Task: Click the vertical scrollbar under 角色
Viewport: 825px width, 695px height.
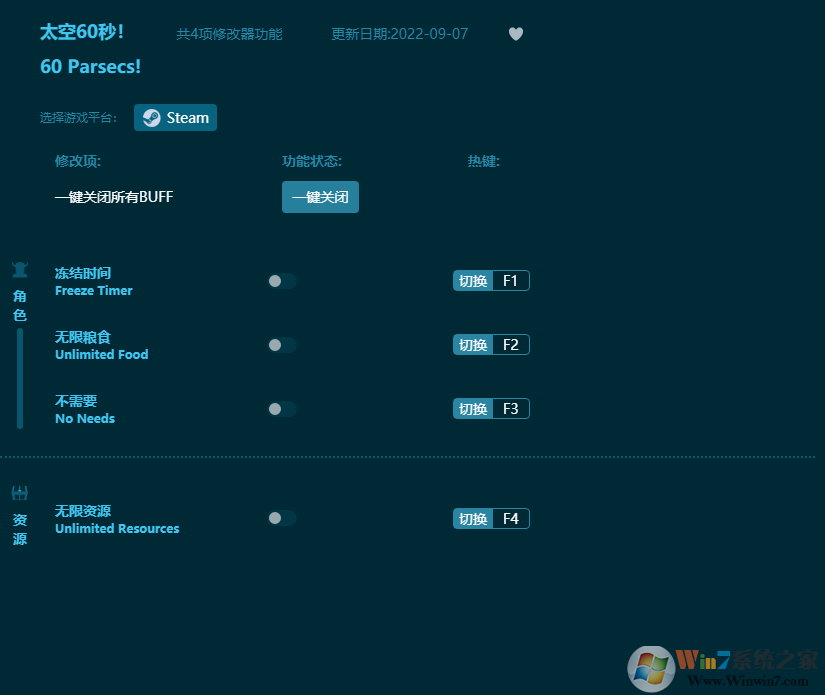Action: tap(20, 378)
